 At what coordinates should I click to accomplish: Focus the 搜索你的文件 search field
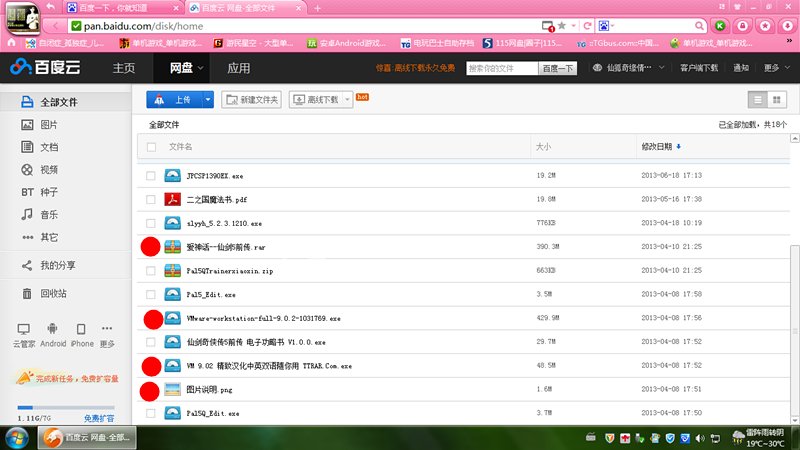click(x=502, y=68)
